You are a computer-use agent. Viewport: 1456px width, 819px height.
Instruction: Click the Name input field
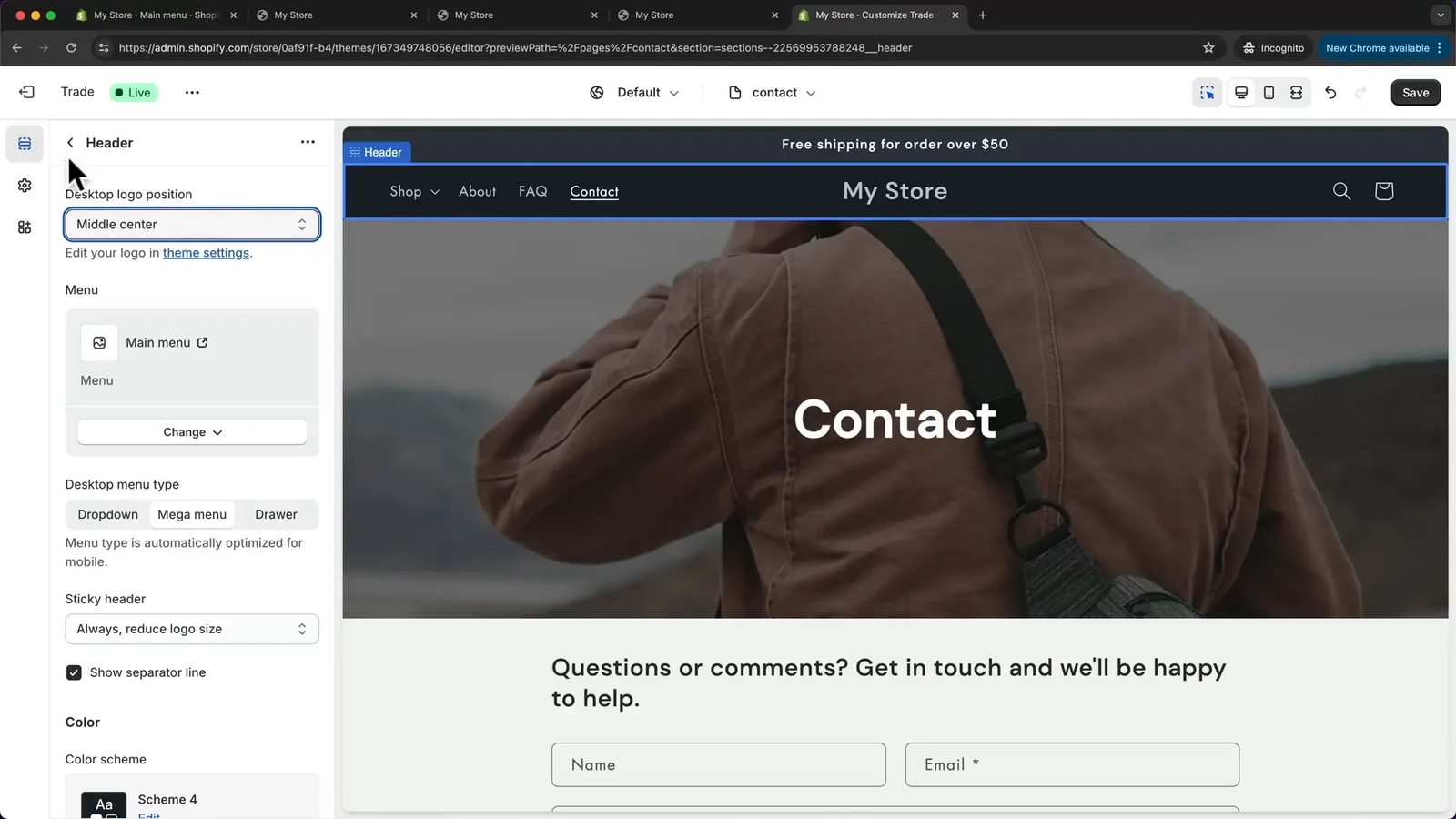point(719,764)
